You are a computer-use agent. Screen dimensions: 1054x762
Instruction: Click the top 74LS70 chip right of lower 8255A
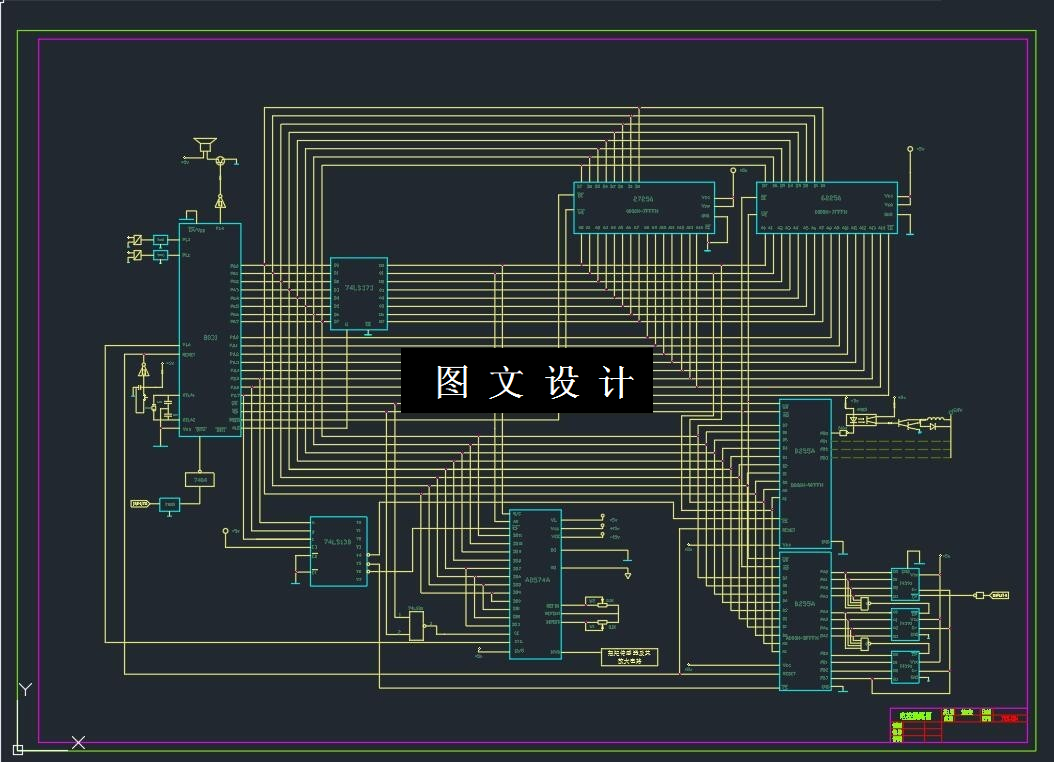[905, 583]
